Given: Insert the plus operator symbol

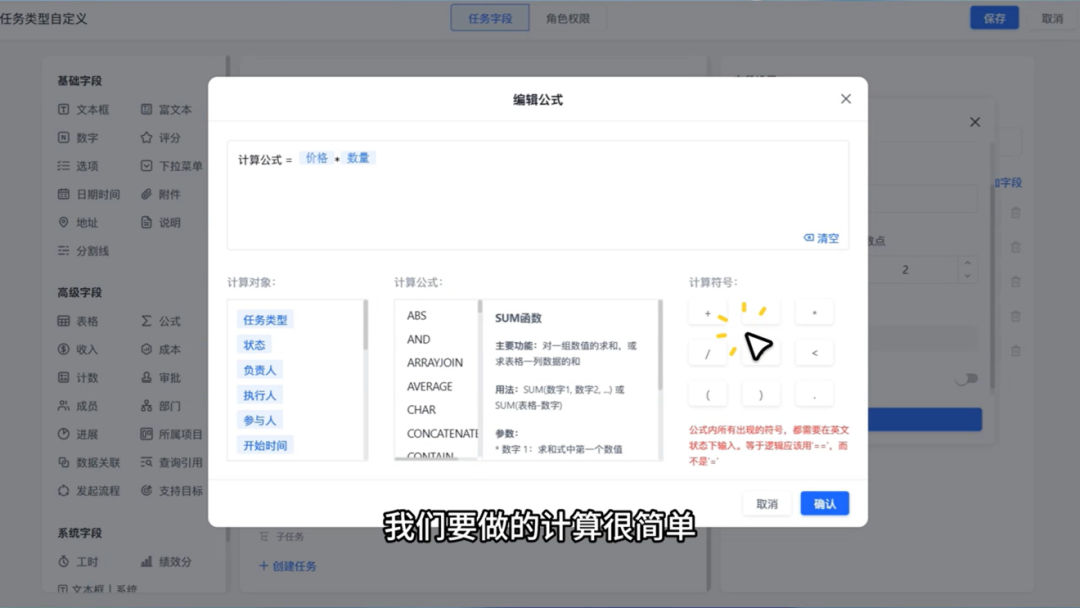Looking at the screenshot, I should click(707, 313).
